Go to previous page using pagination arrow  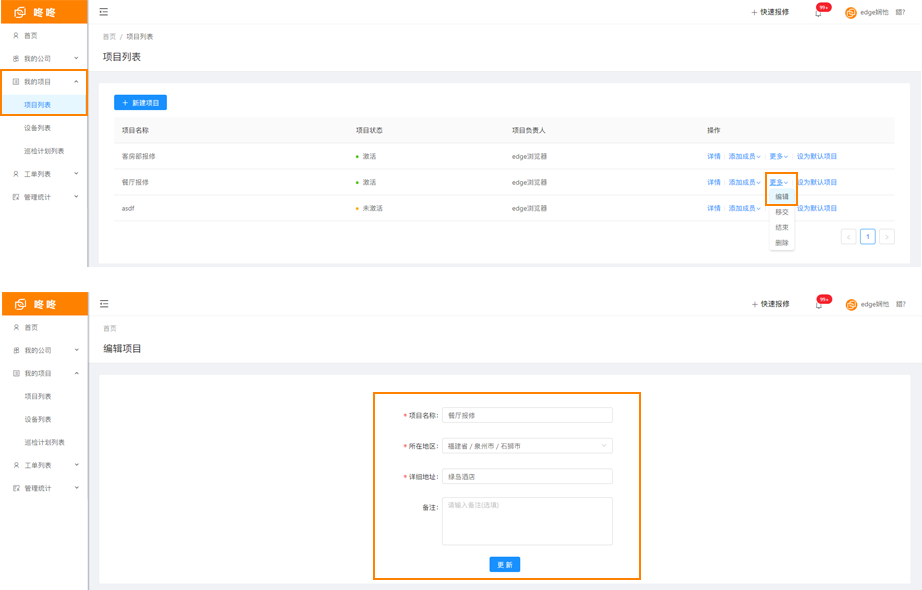(848, 237)
